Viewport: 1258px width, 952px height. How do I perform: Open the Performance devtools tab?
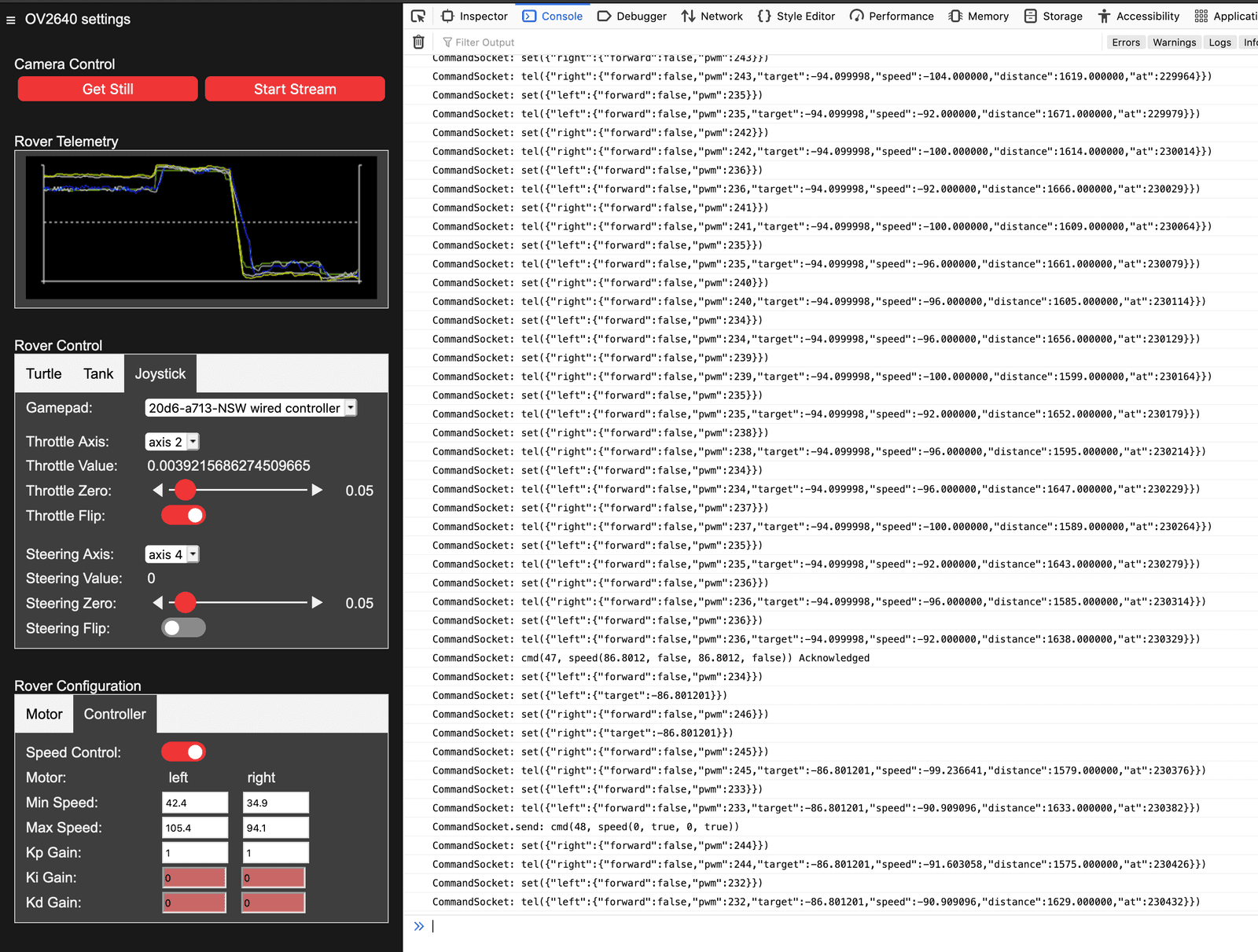(892, 16)
